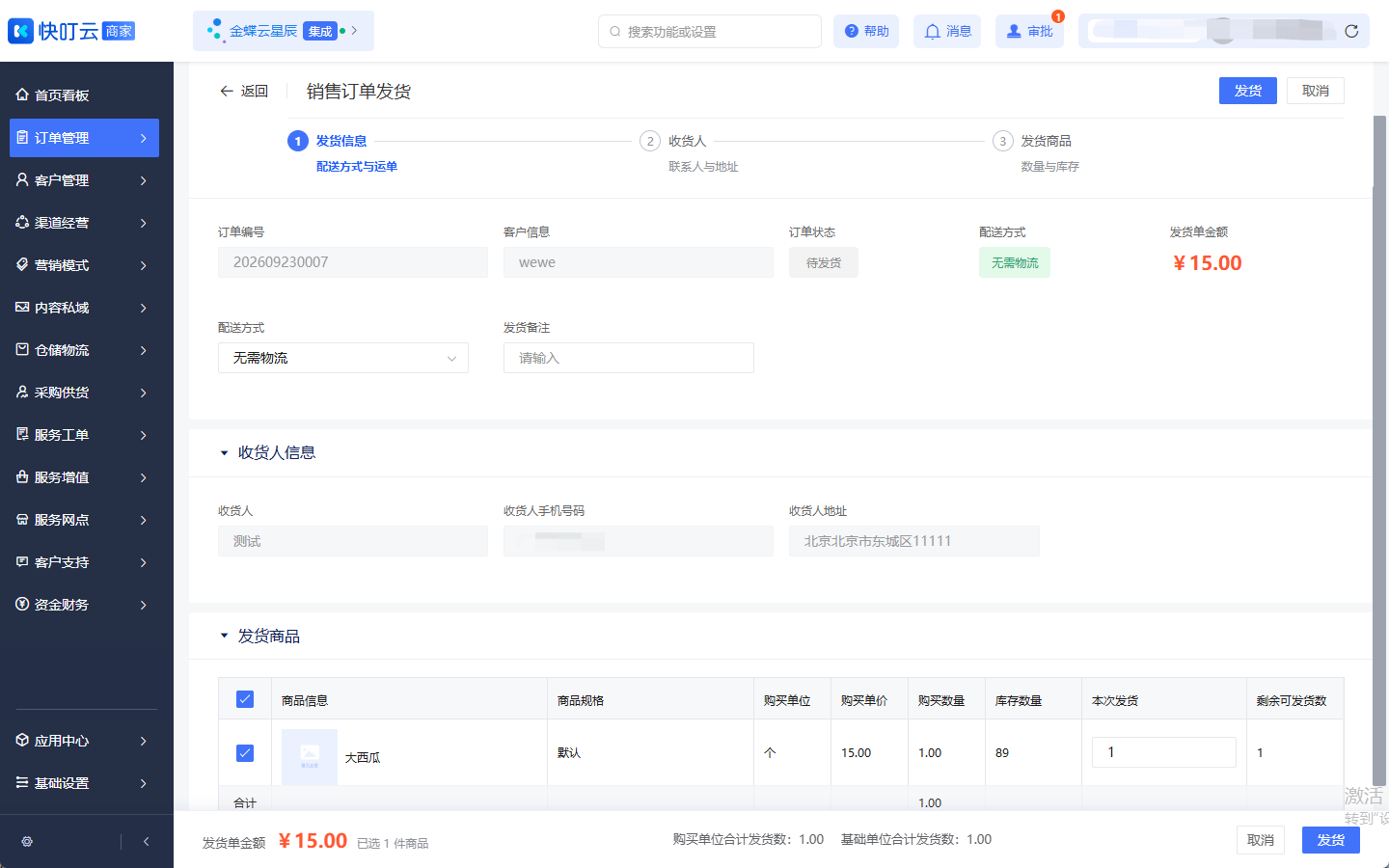Toggle the select-all checkbox in table header
The width and height of the screenshot is (1389, 868).
coord(245,699)
